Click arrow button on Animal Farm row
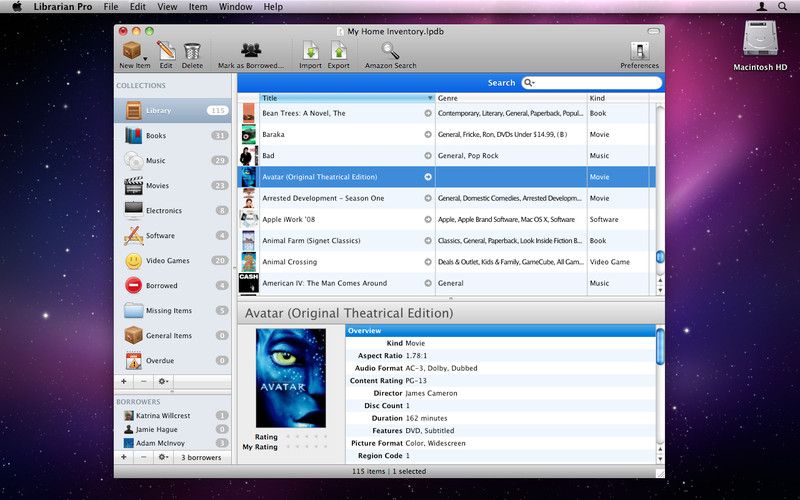Viewport: 800px width, 500px height. [x=428, y=240]
